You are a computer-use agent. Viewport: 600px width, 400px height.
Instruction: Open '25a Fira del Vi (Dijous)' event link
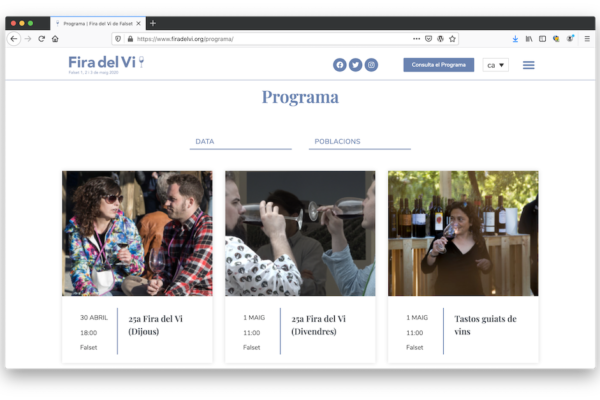coord(155,325)
